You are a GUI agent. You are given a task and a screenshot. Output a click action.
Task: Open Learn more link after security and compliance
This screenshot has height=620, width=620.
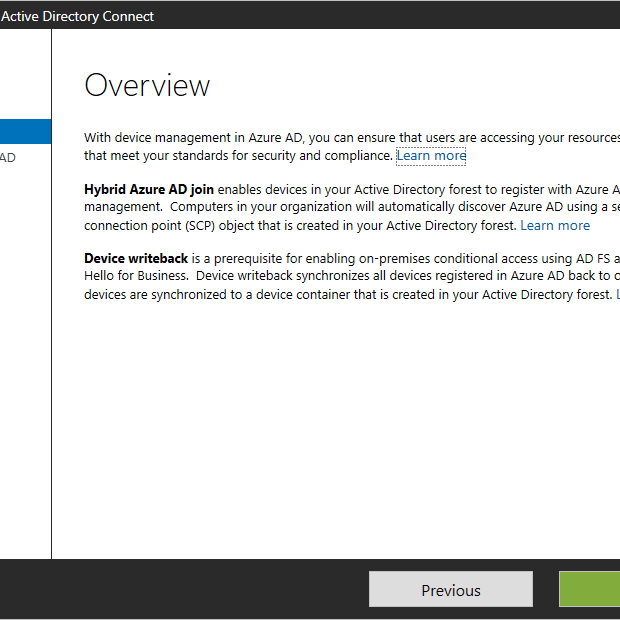pyautogui.click(x=431, y=156)
